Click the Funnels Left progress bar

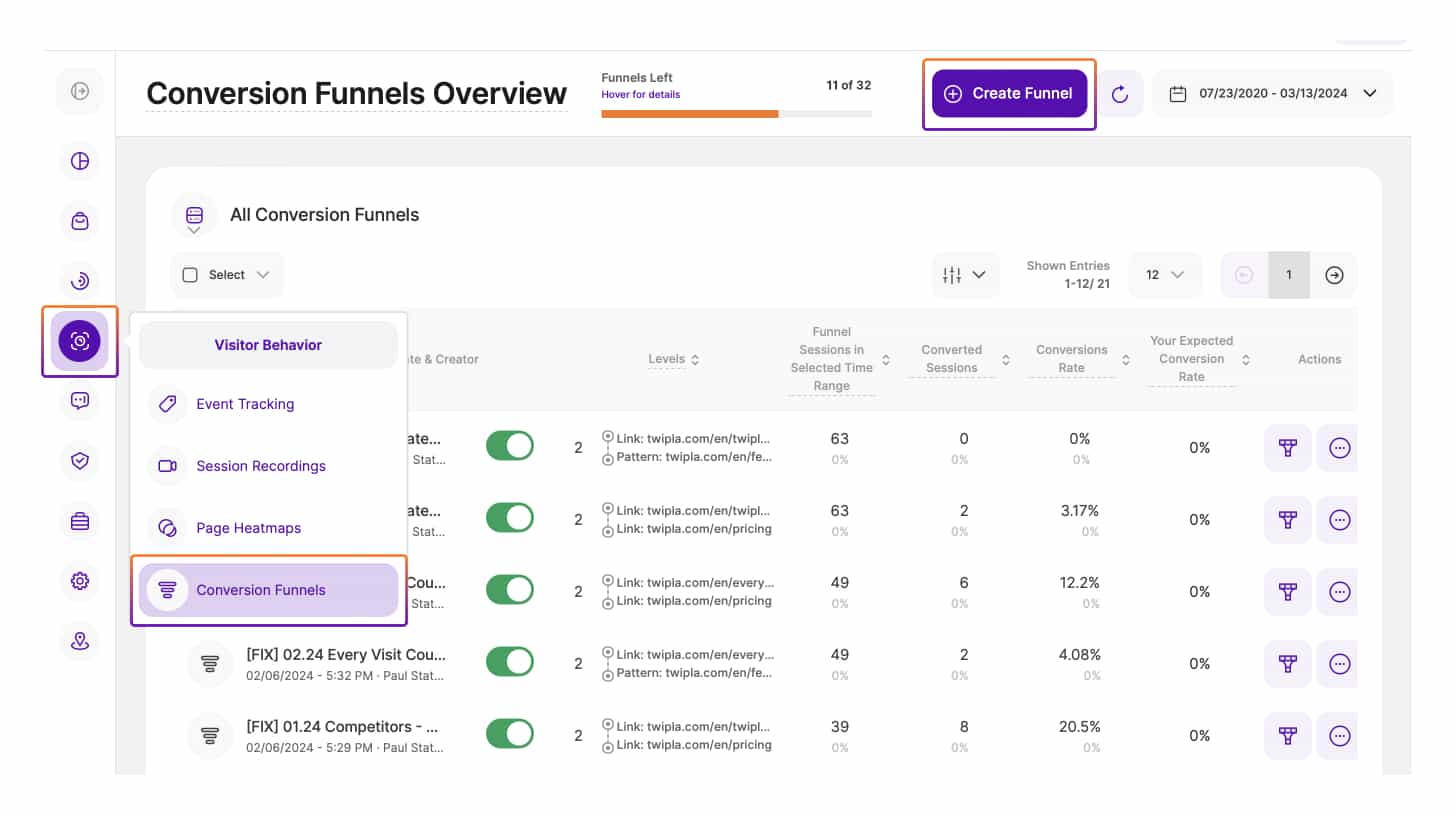coord(736,114)
